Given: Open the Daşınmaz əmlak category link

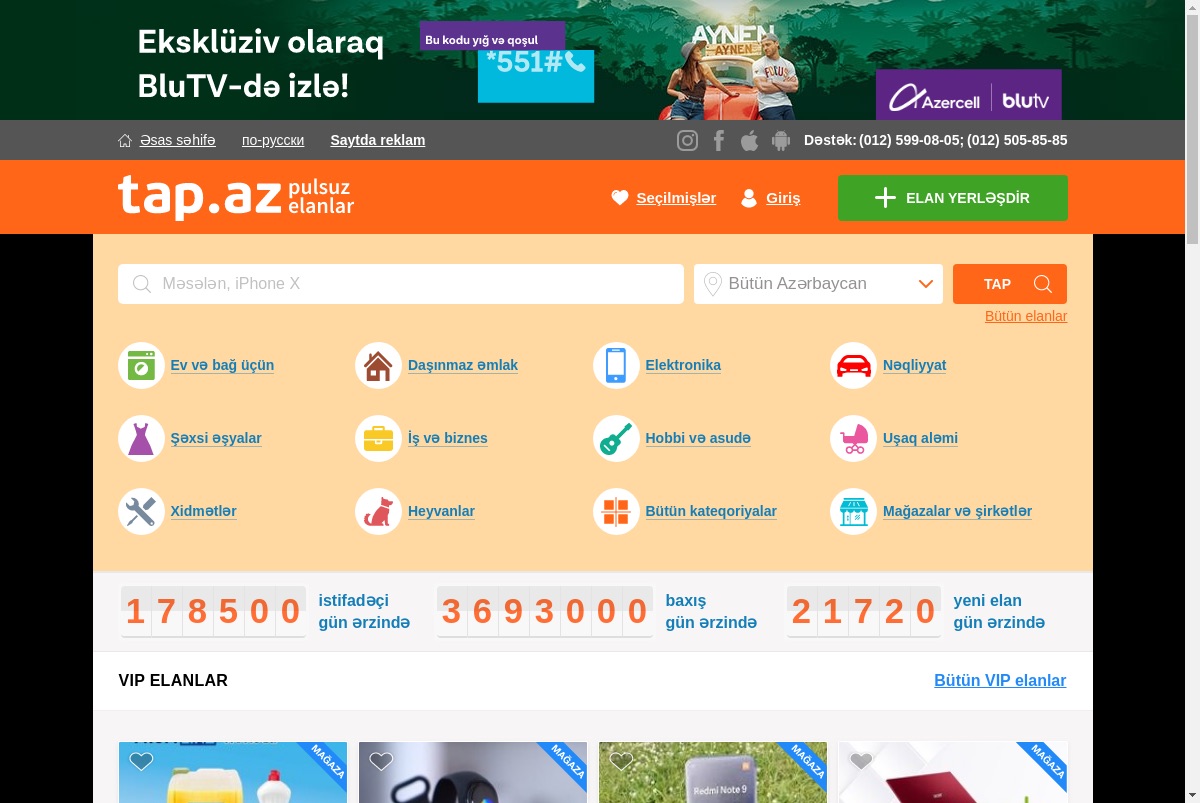Looking at the screenshot, I should (463, 365).
